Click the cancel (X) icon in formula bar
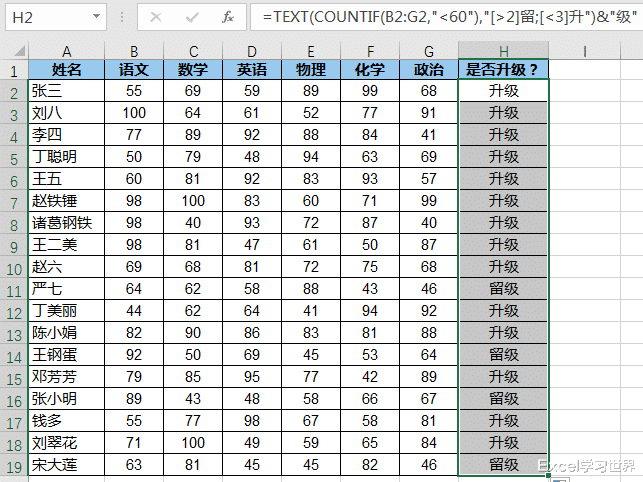 click(x=156, y=17)
